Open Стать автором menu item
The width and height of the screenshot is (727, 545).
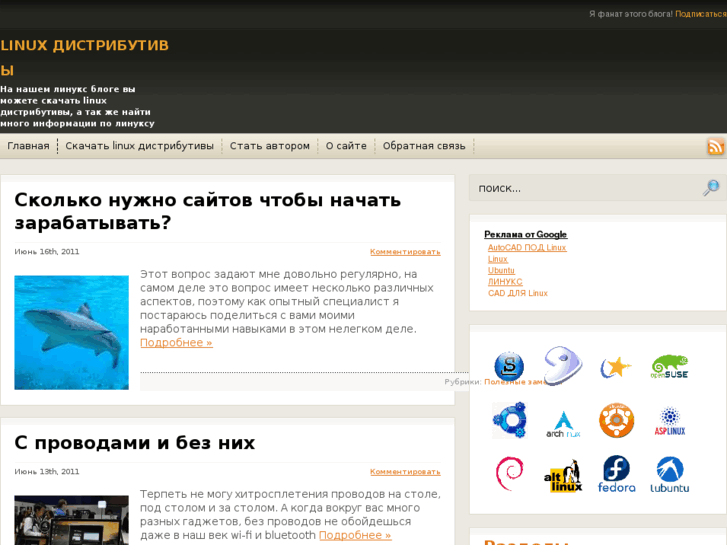click(x=270, y=146)
